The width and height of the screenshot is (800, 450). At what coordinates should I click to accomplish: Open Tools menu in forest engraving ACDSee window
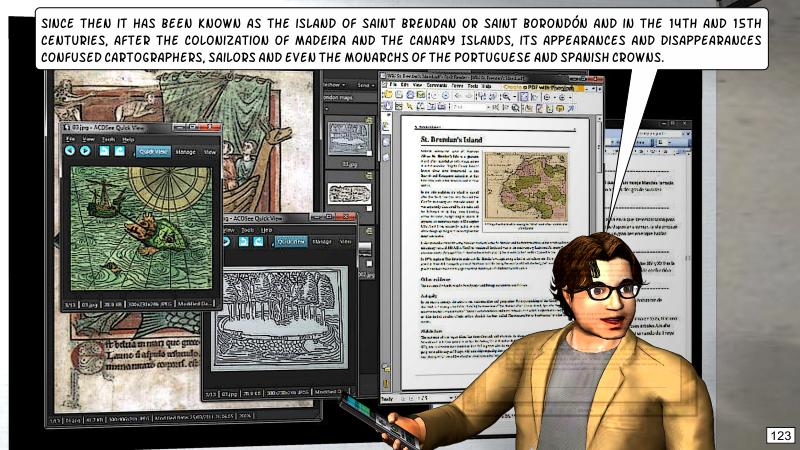(x=247, y=230)
